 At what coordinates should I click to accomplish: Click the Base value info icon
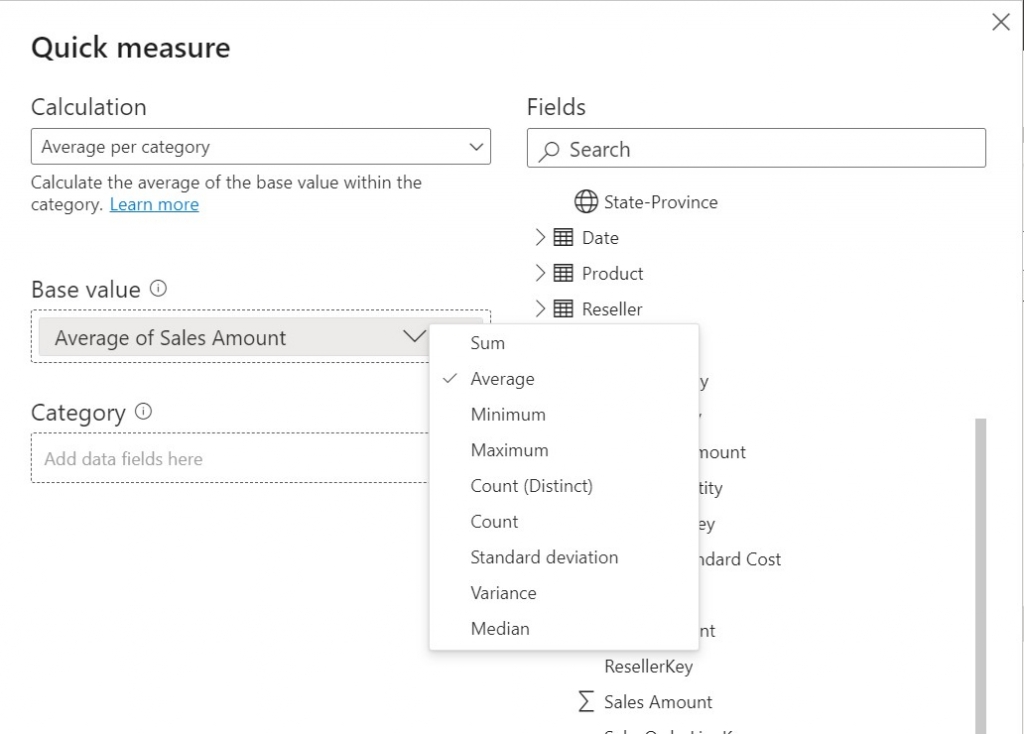[x=158, y=289]
